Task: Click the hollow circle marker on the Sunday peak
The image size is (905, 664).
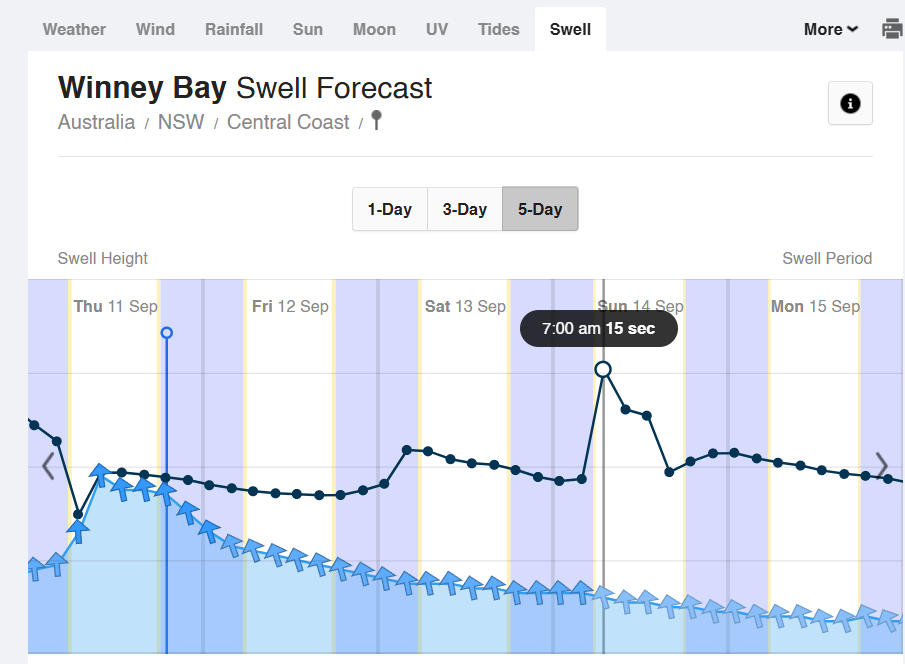Action: pos(603,368)
